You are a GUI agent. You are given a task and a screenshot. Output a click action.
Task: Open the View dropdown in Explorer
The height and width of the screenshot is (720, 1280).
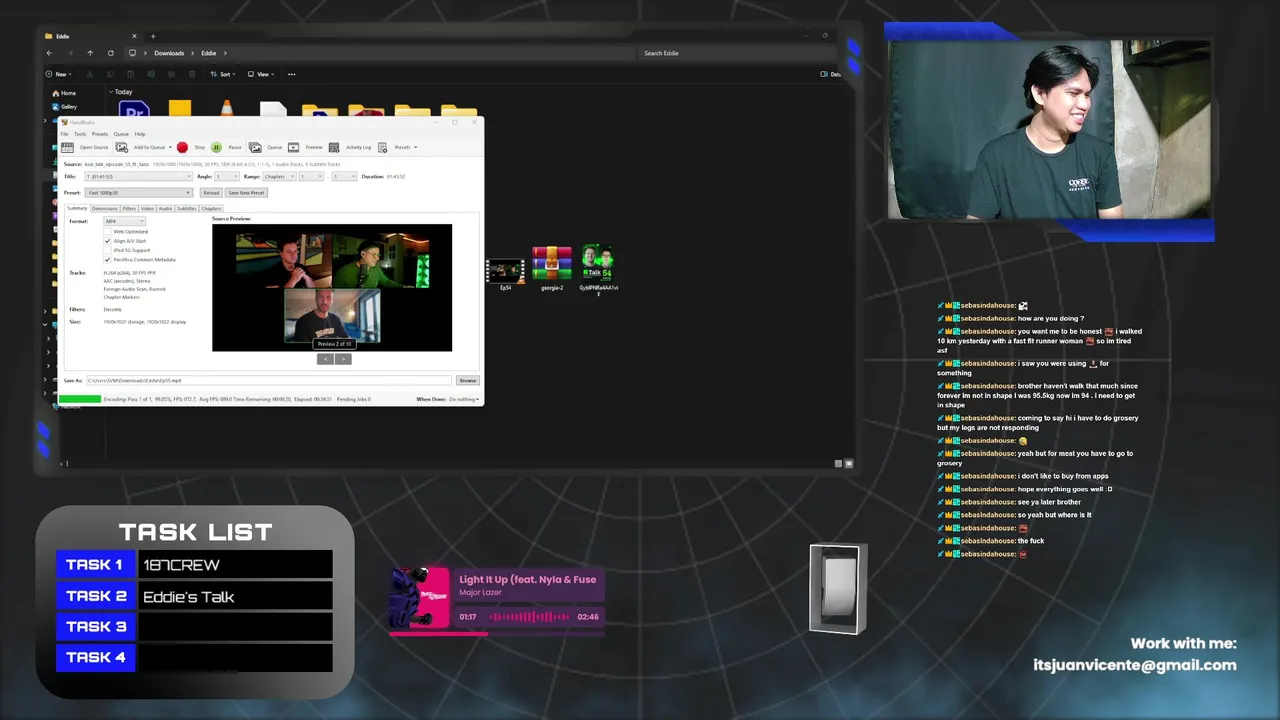pos(261,74)
